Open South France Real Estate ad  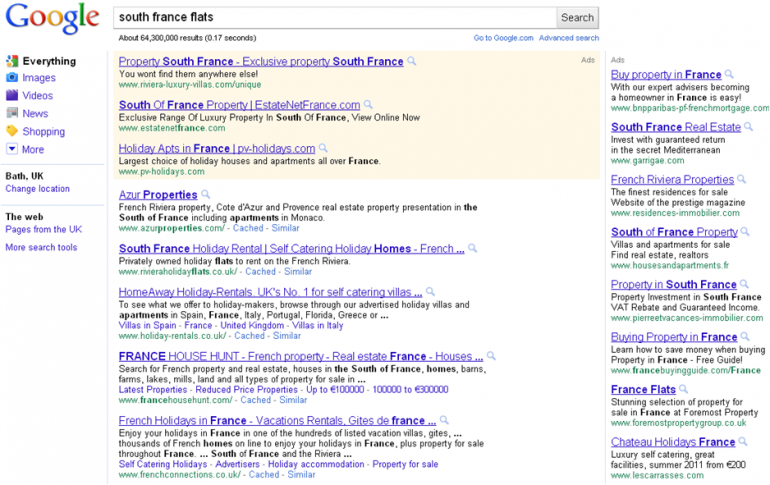click(x=676, y=127)
